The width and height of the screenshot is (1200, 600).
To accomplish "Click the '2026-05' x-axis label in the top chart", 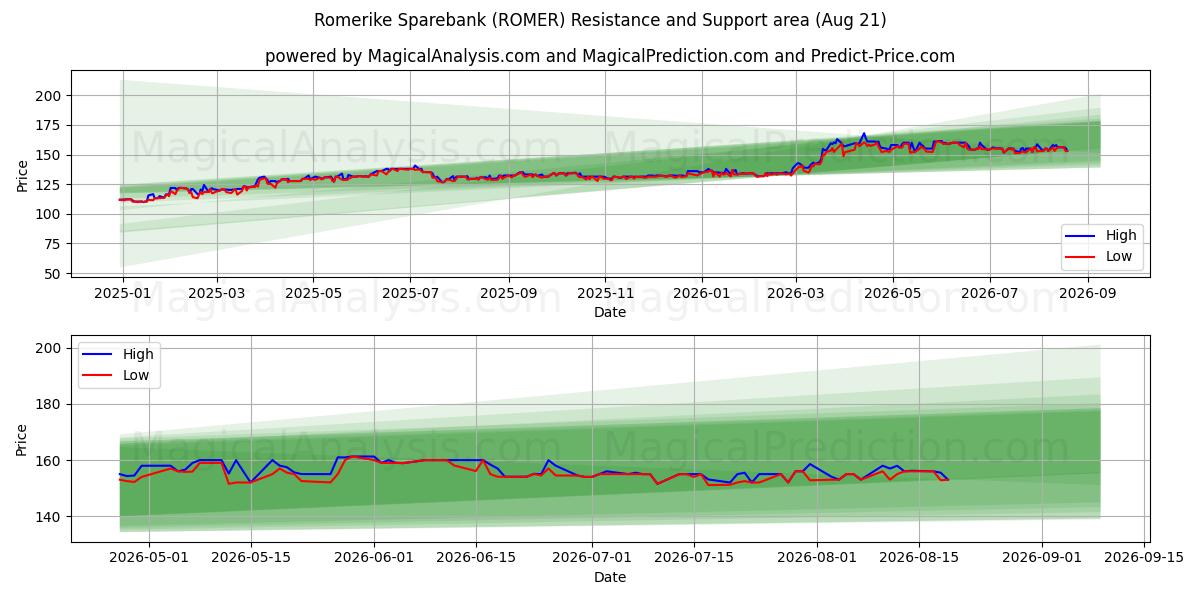I will (x=892, y=294).
